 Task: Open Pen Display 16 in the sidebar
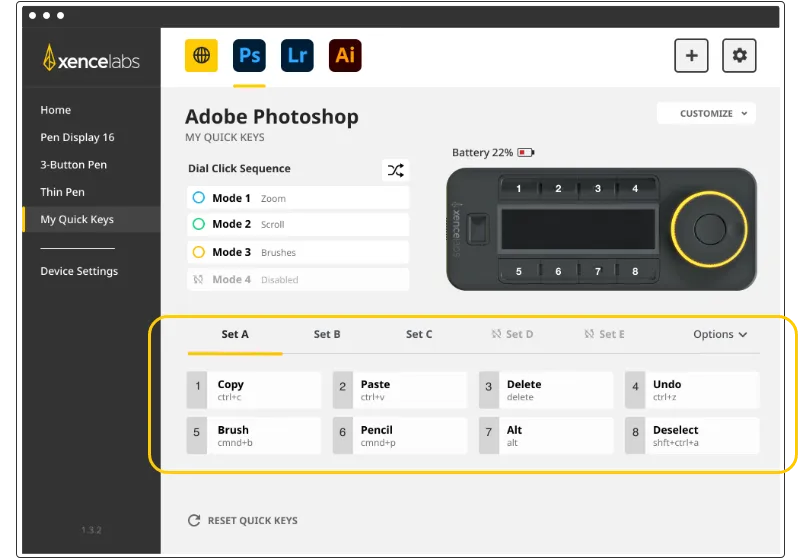[x=77, y=137]
